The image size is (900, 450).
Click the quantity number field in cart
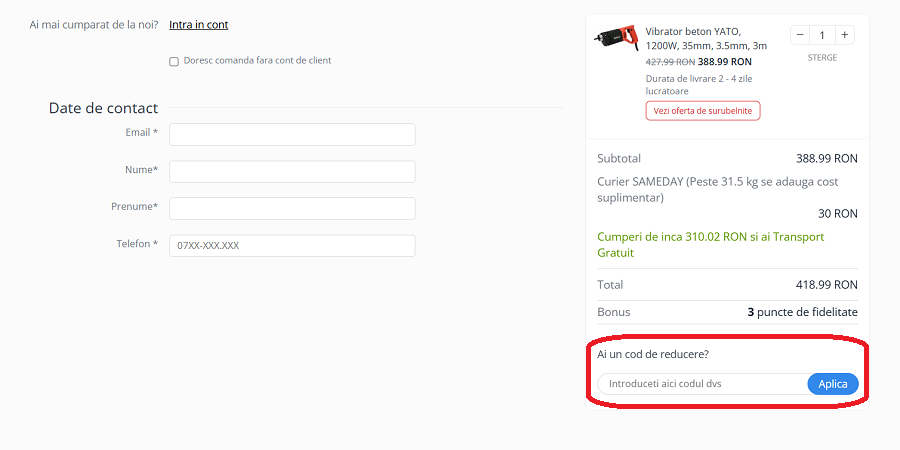[x=822, y=35]
